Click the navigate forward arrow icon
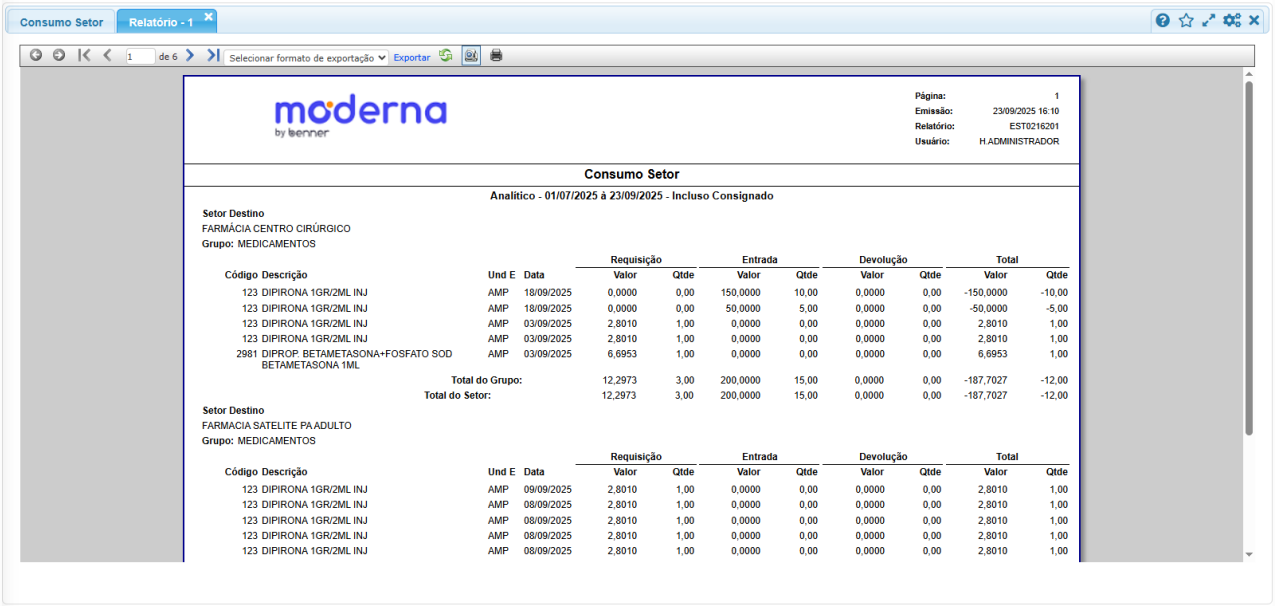1275x606 pixels. coord(59,56)
